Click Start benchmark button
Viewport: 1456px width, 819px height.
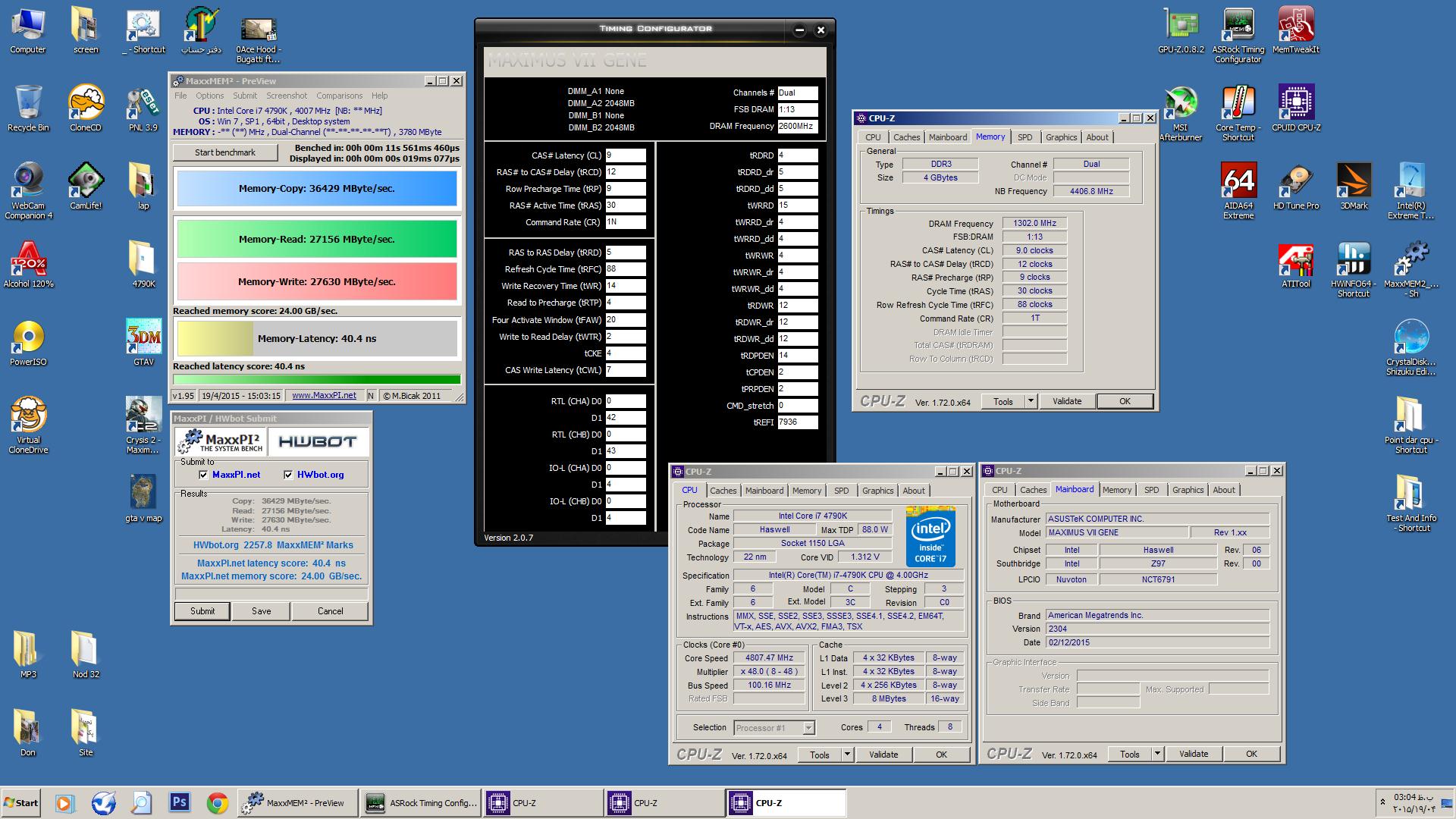click(x=225, y=152)
